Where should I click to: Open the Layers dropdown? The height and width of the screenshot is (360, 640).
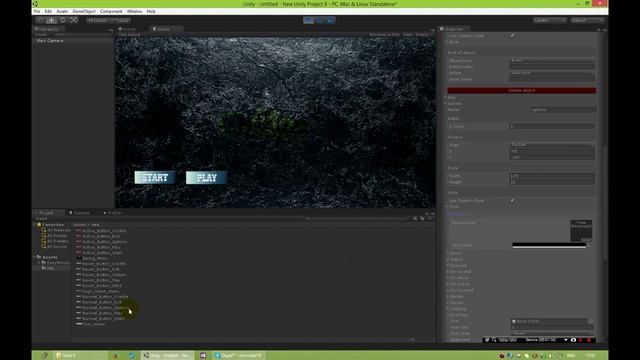(x=550, y=20)
